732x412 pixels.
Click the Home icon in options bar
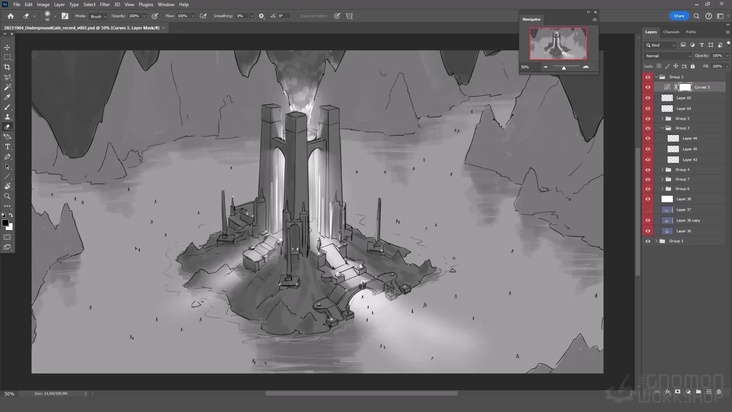click(8, 16)
